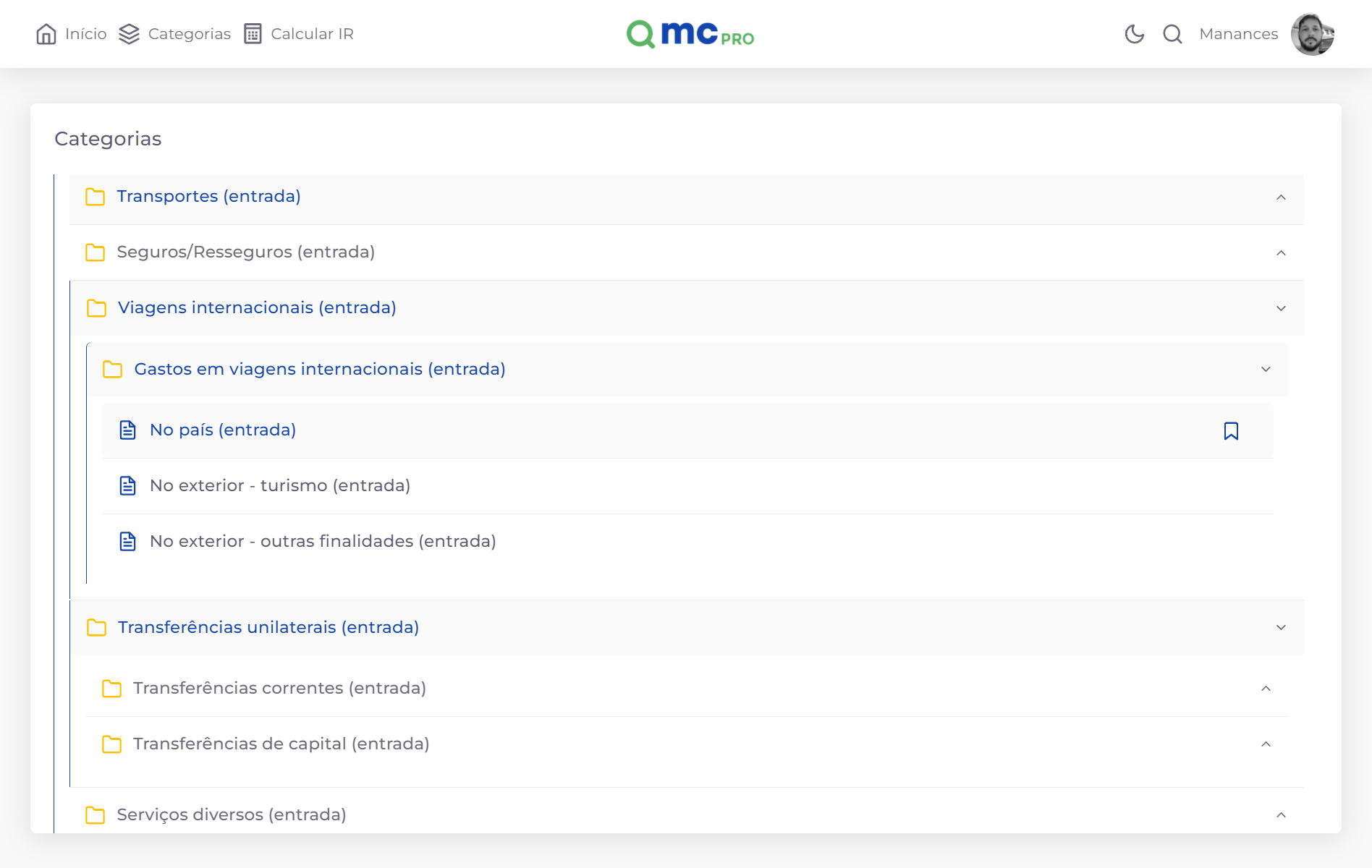Go to the Calcular IR page
Viewport: 1372px width, 868px height.
pos(312,34)
